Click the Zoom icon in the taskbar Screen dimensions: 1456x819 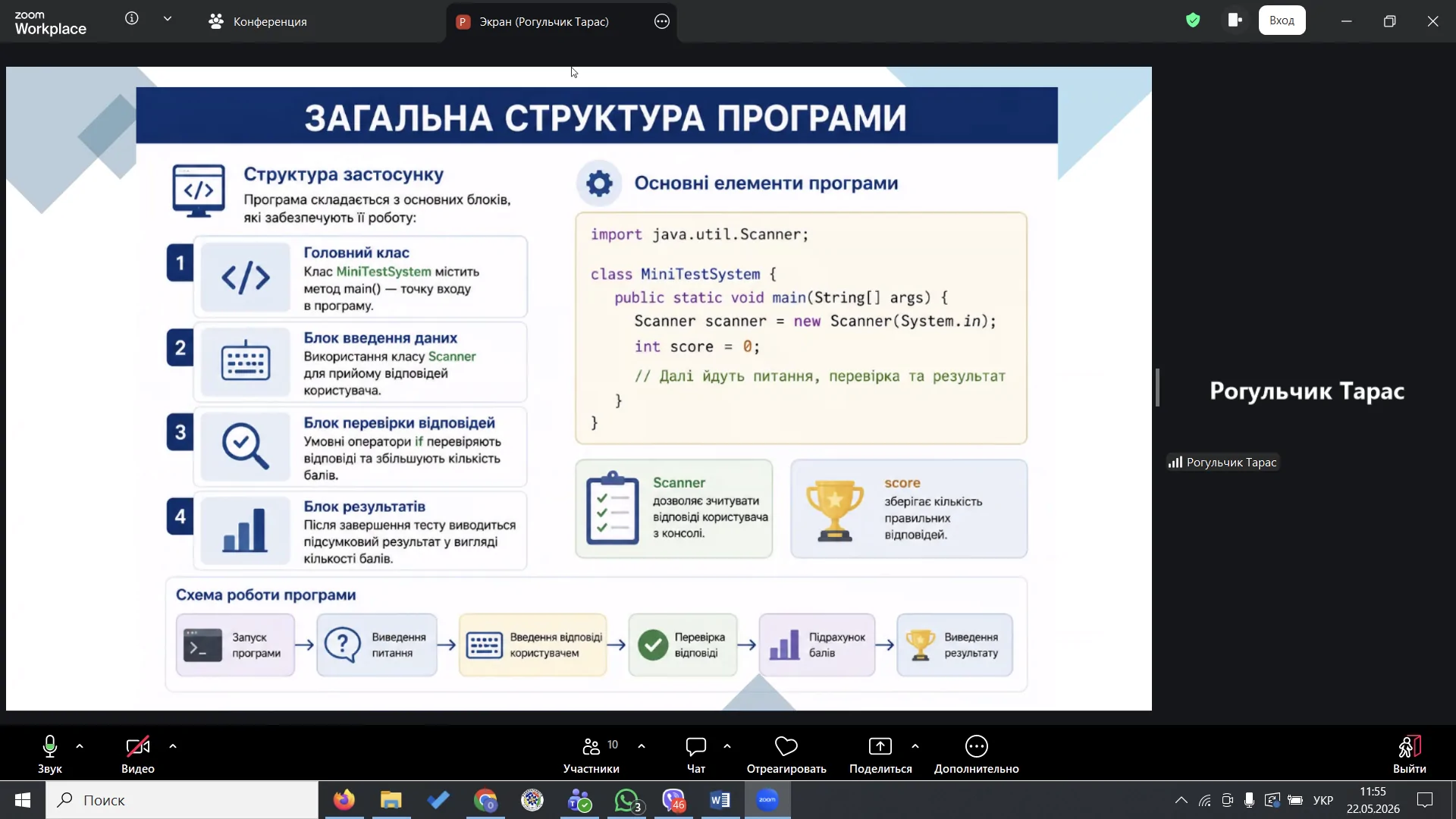(767, 800)
